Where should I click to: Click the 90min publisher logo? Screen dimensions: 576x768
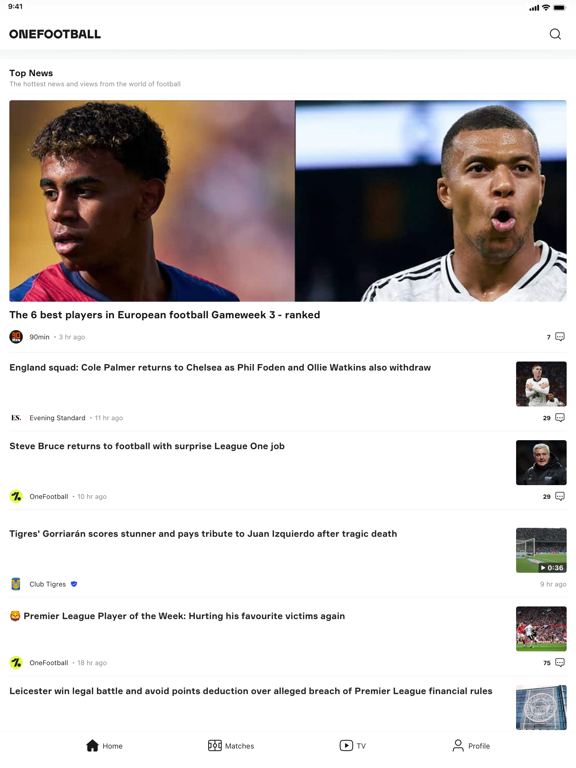[16, 336]
